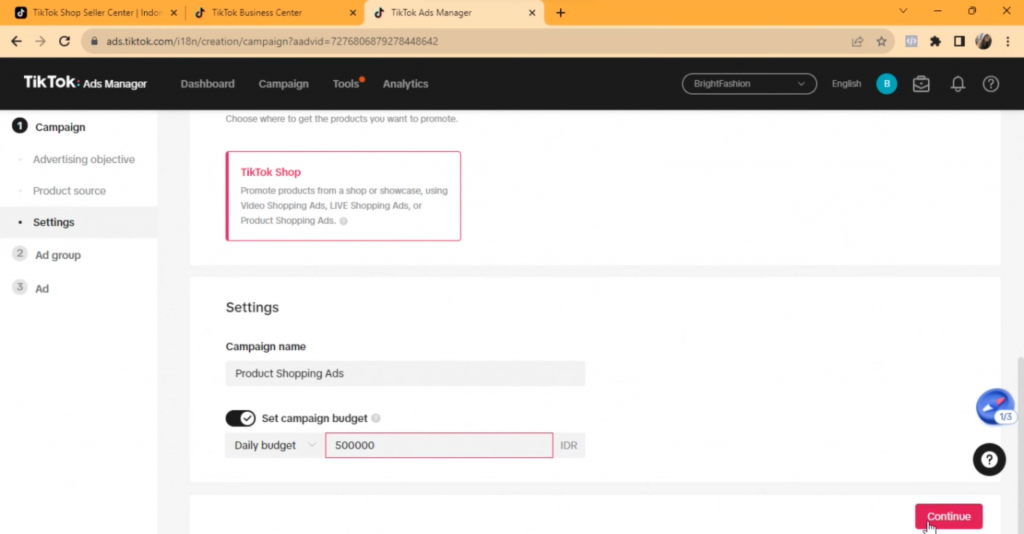Open the briefcase business center icon

(921, 84)
